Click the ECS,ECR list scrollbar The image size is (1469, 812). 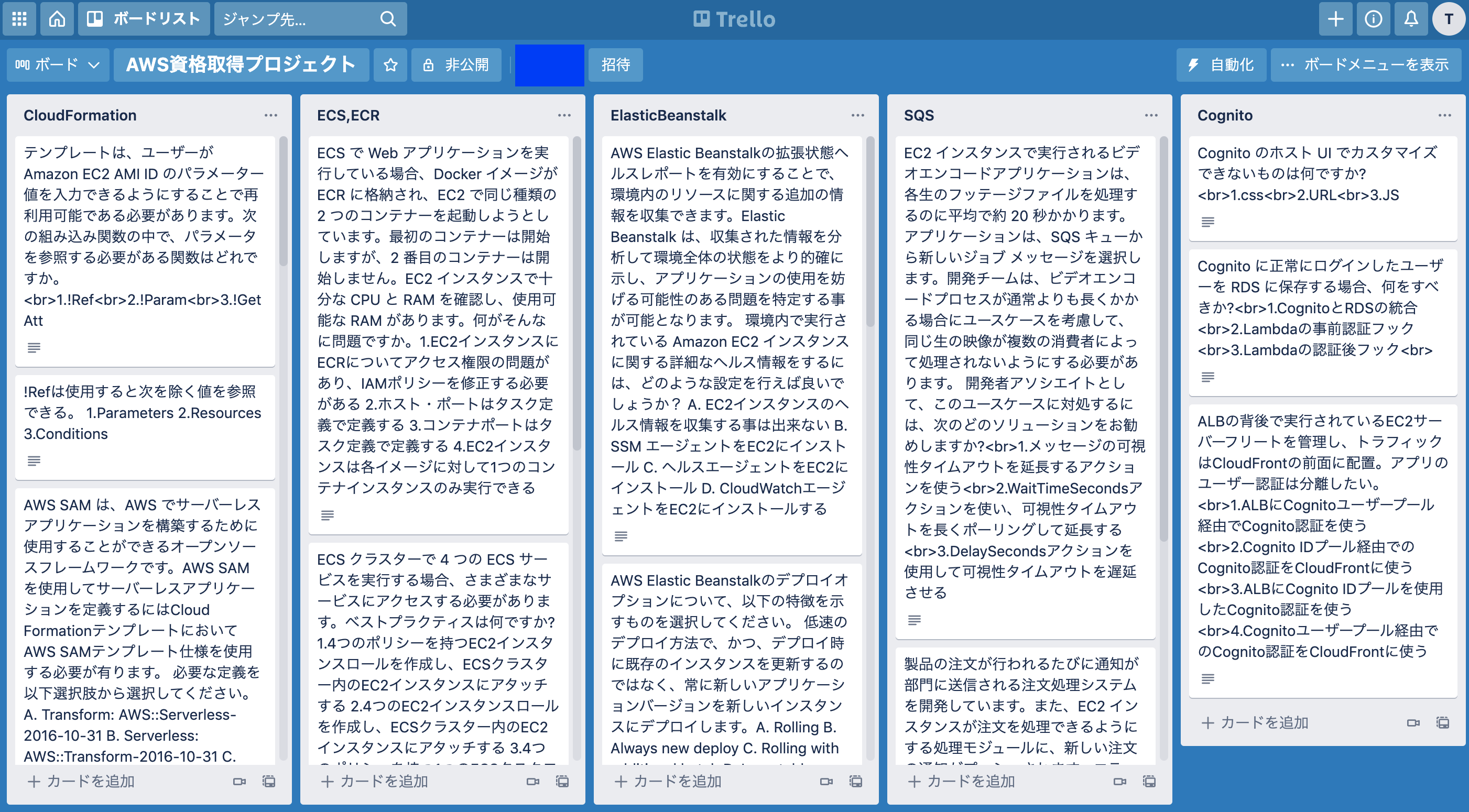pyautogui.click(x=577, y=293)
